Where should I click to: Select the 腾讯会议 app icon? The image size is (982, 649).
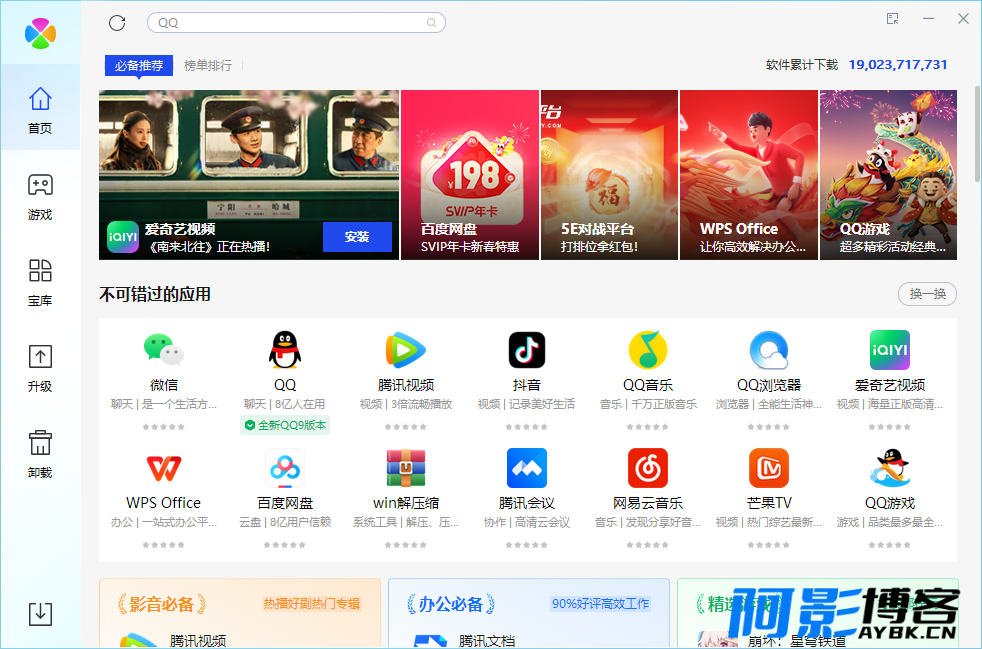tap(527, 468)
